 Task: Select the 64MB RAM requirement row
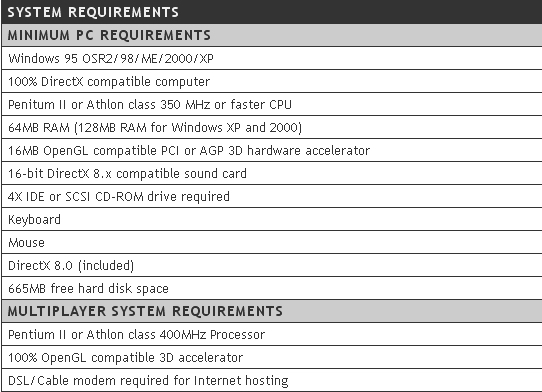coord(272,127)
